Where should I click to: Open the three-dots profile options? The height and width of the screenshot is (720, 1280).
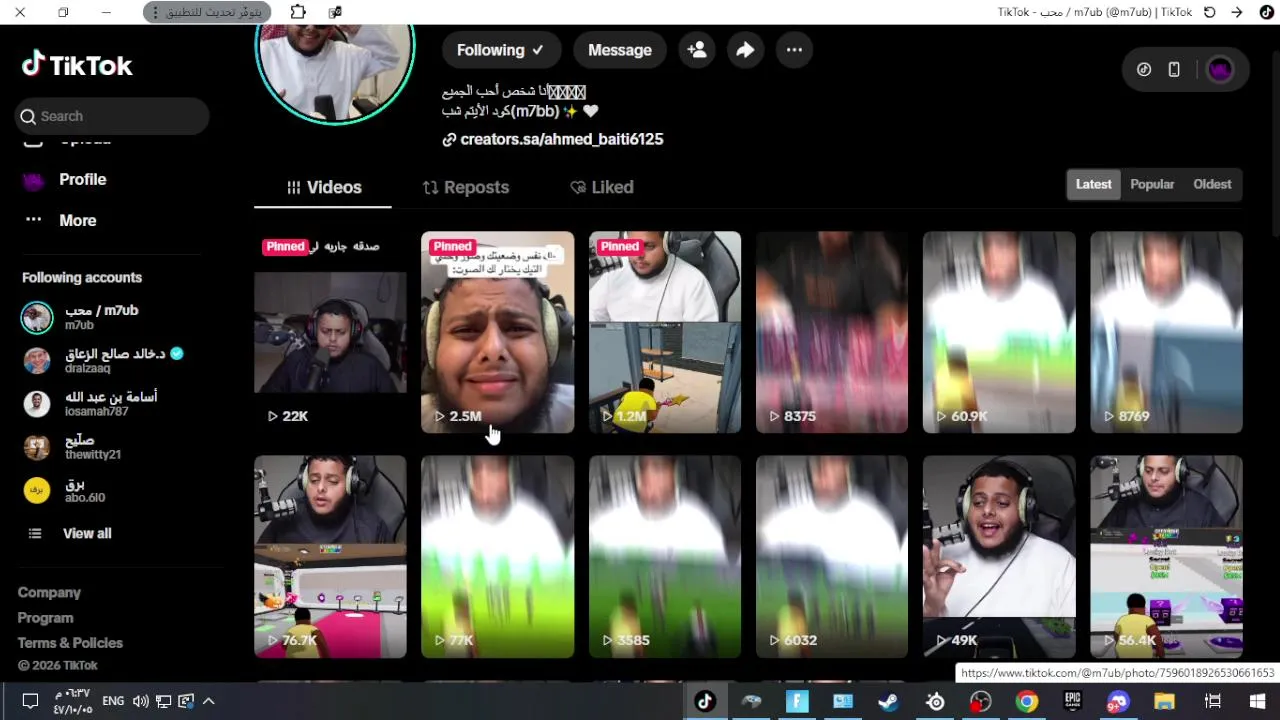tap(794, 50)
